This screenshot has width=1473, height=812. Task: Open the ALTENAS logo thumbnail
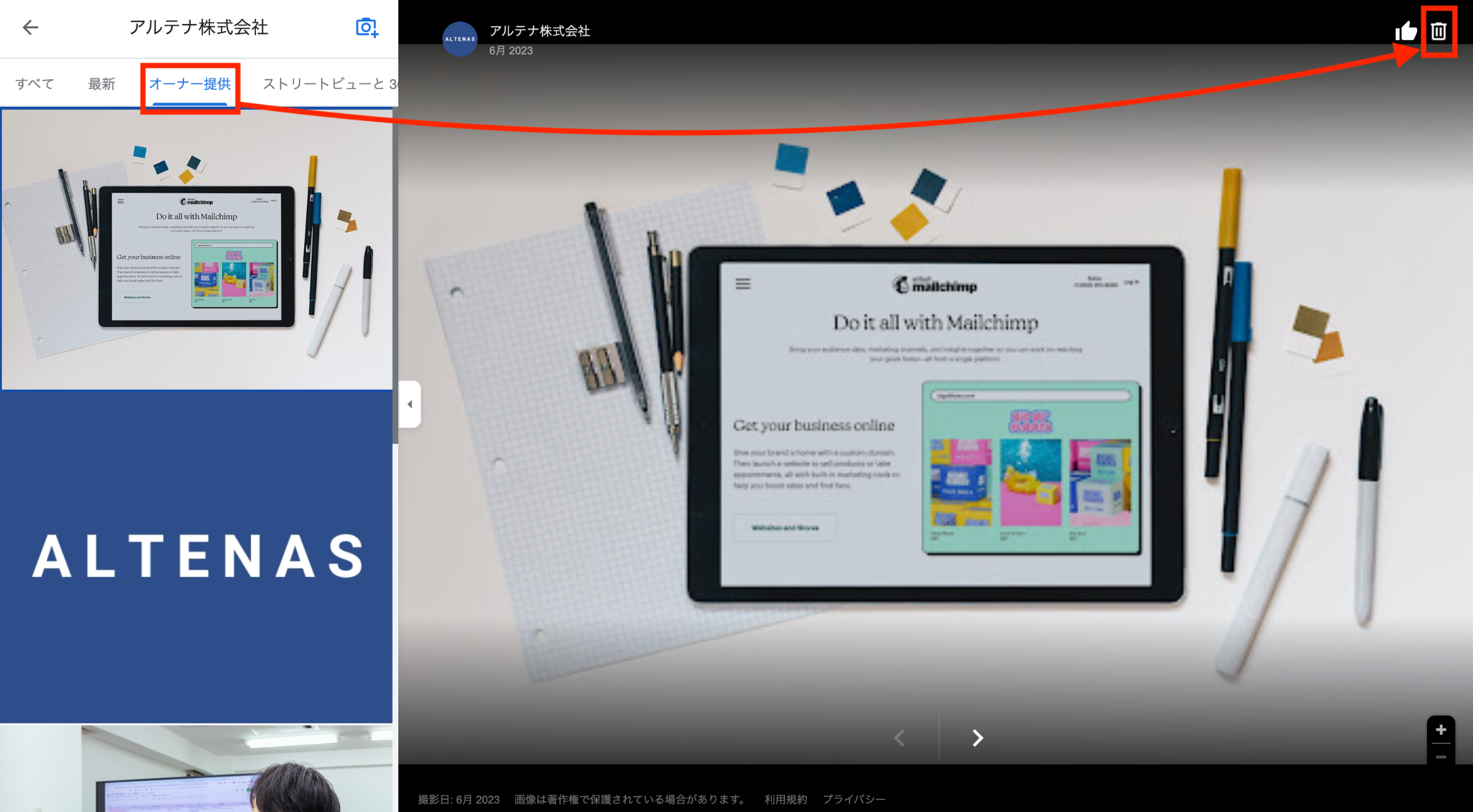pos(196,556)
